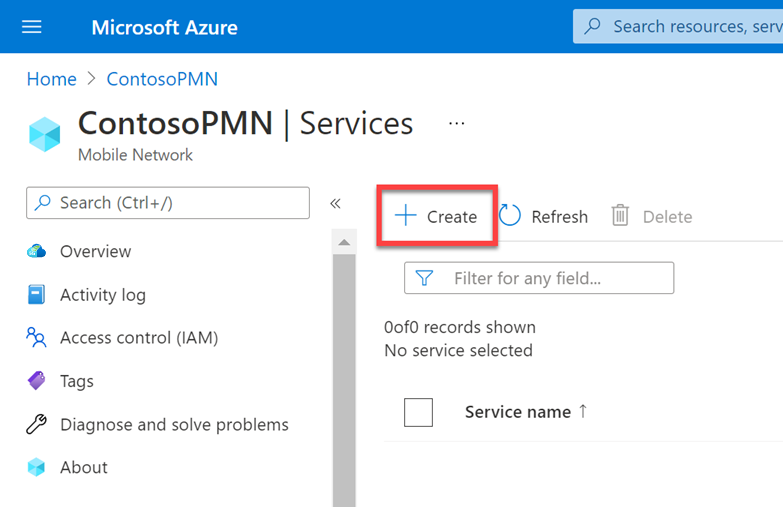Screen dimensions: 783x507
Task: Open the Azure portal hamburger menu
Action: pos(31,26)
